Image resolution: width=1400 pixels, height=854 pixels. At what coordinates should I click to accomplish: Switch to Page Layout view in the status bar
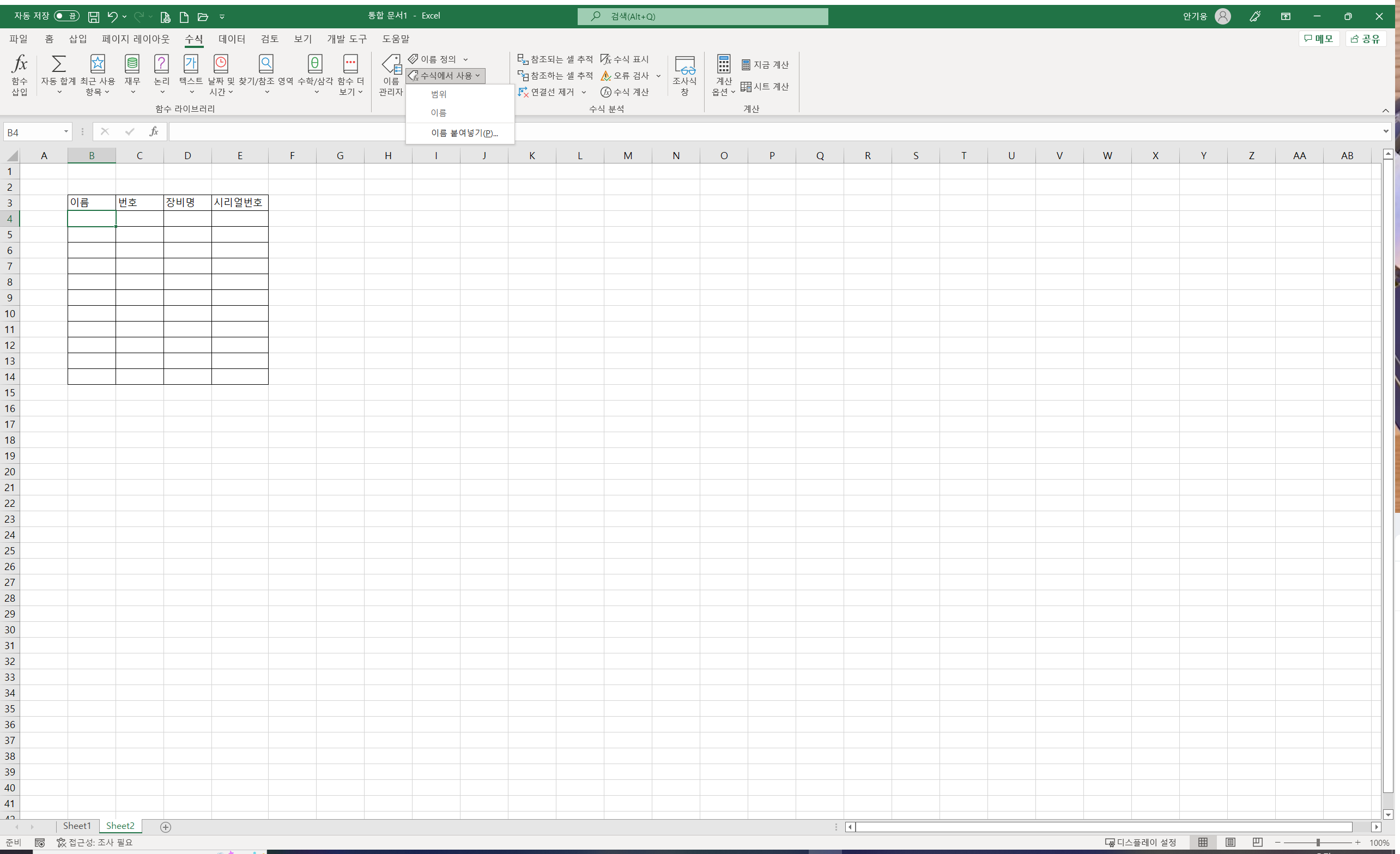tap(1230, 843)
